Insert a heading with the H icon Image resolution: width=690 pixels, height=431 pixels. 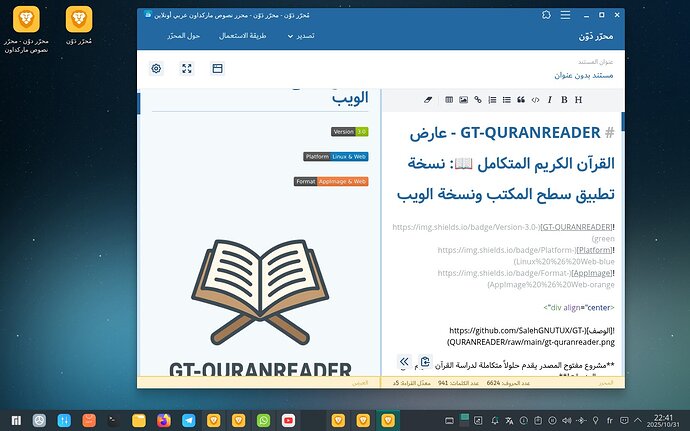pos(578,100)
